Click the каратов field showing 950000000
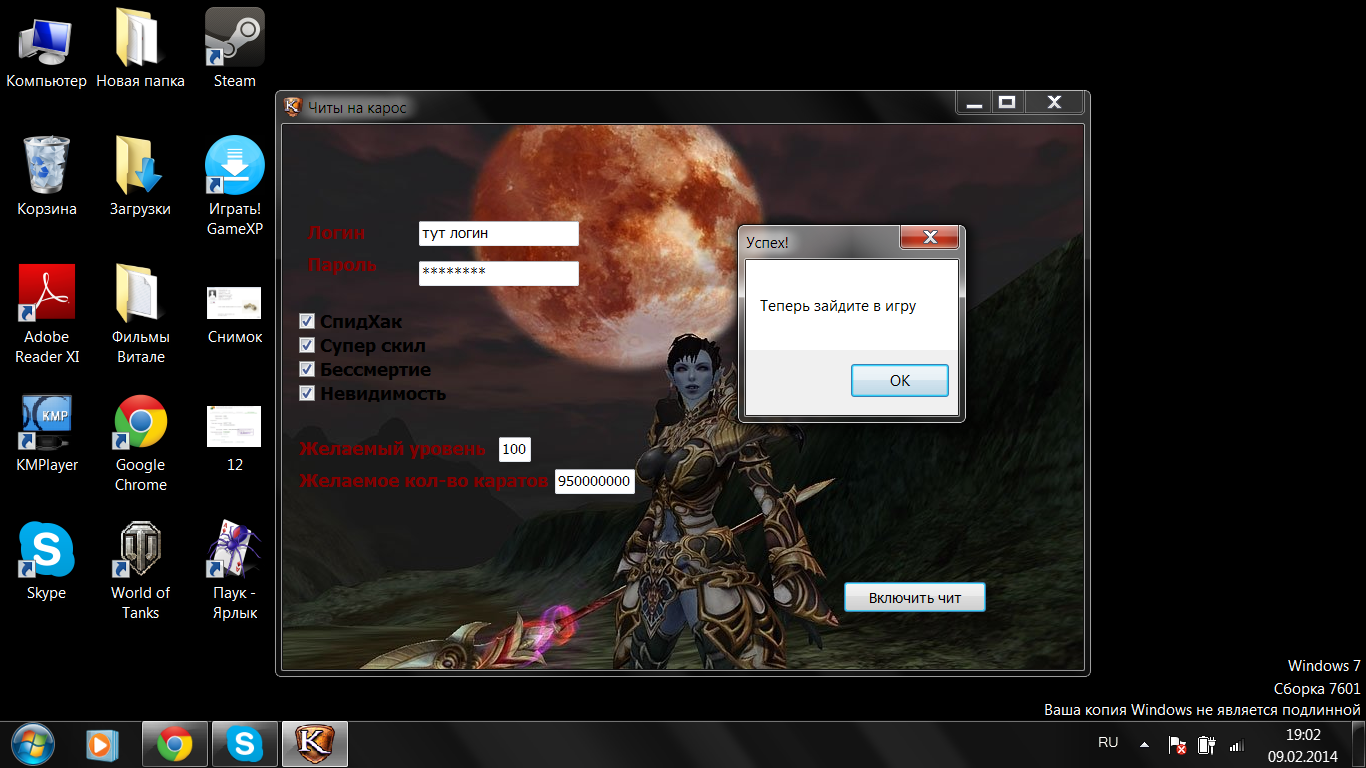1366x768 pixels. pyautogui.click(x=595, y=481)
